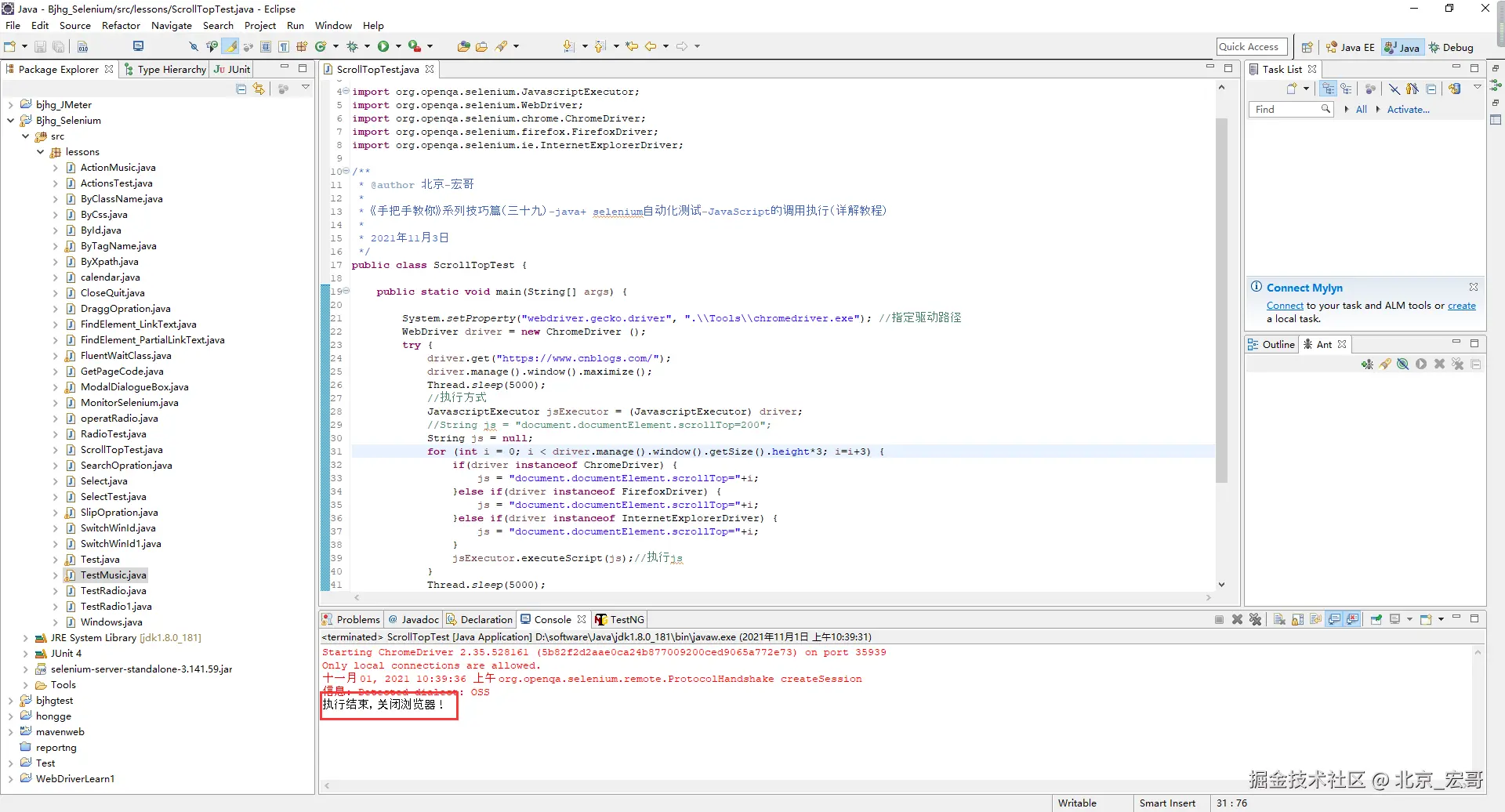Toggle Show Whitespace Characters button
This screenshot has height=812, width=1505.
click(284, 47)
